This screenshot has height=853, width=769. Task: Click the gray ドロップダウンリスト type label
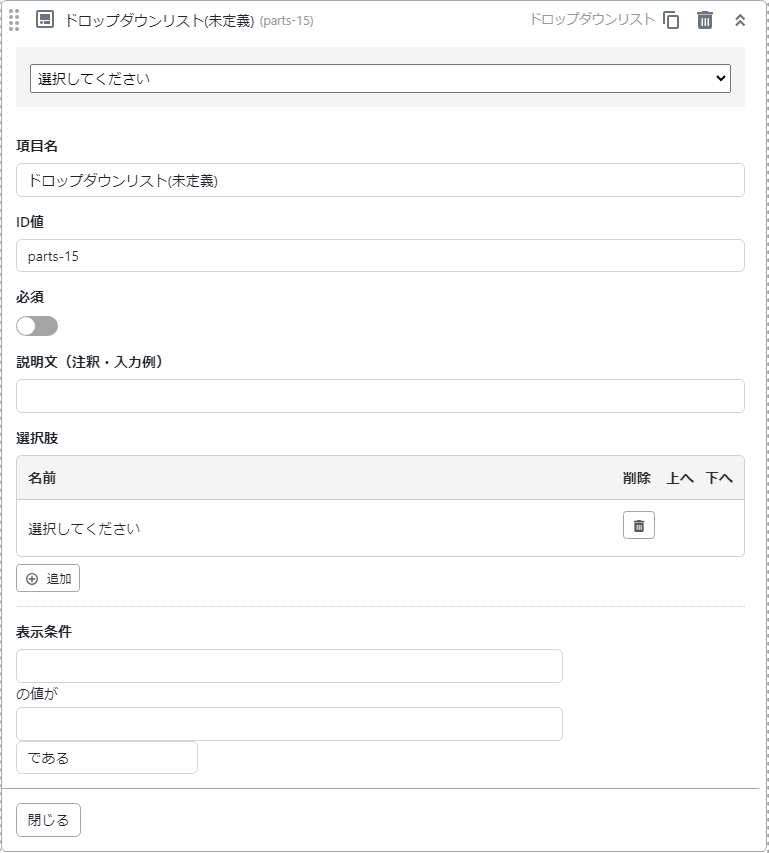click(592, 19)
